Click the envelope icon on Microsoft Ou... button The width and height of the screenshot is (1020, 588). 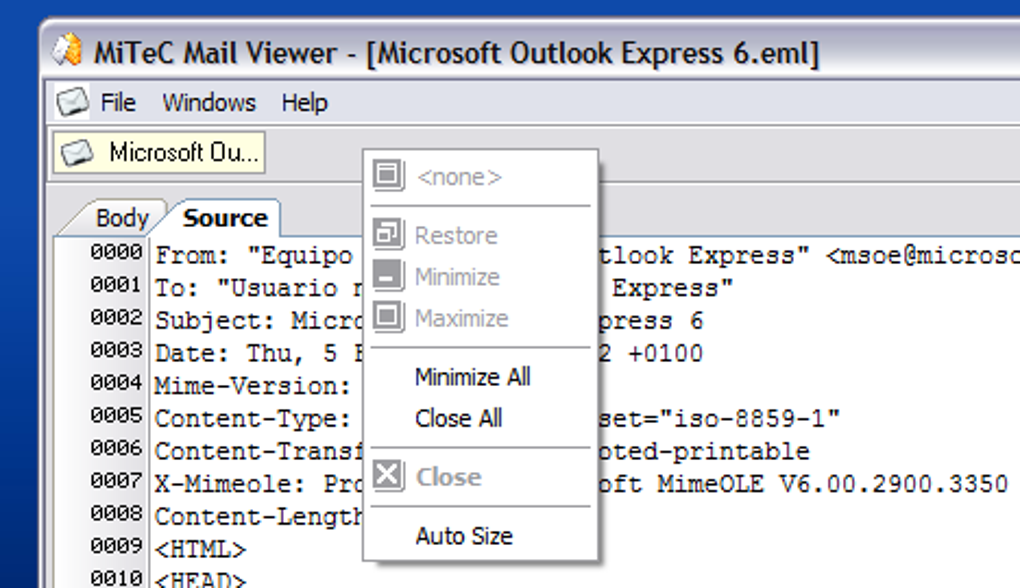pyautogui.click(x=77, y=153)
